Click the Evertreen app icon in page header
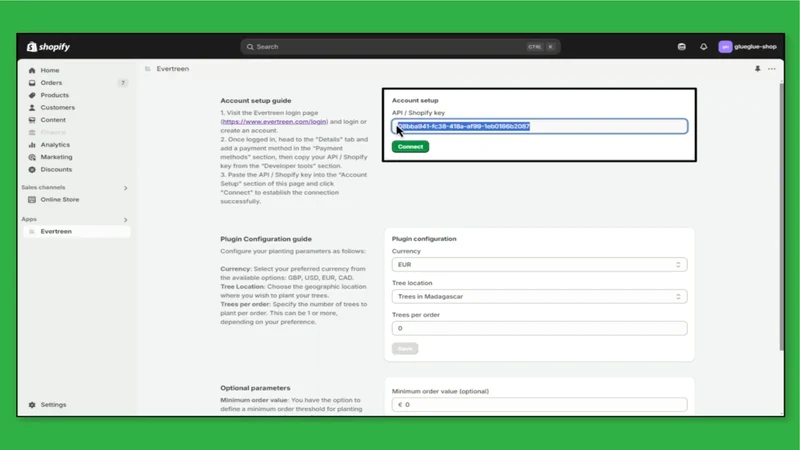800x450 pixels. click(147, 69)
